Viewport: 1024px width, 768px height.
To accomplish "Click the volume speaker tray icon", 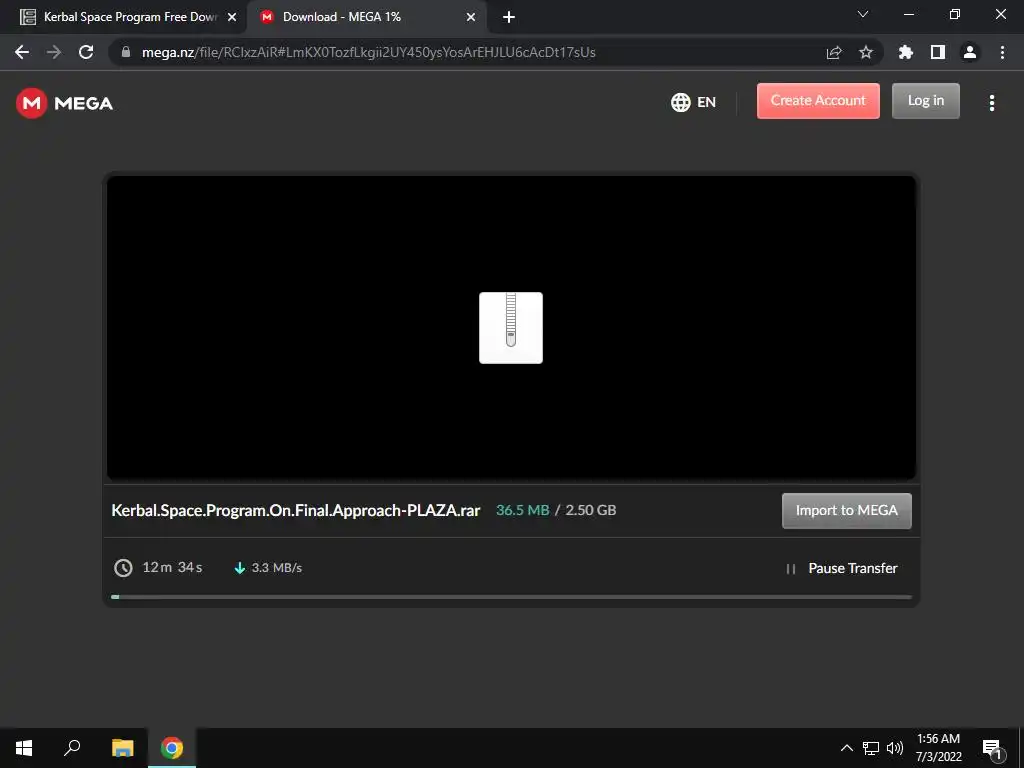I will click(x=895, y=748).
